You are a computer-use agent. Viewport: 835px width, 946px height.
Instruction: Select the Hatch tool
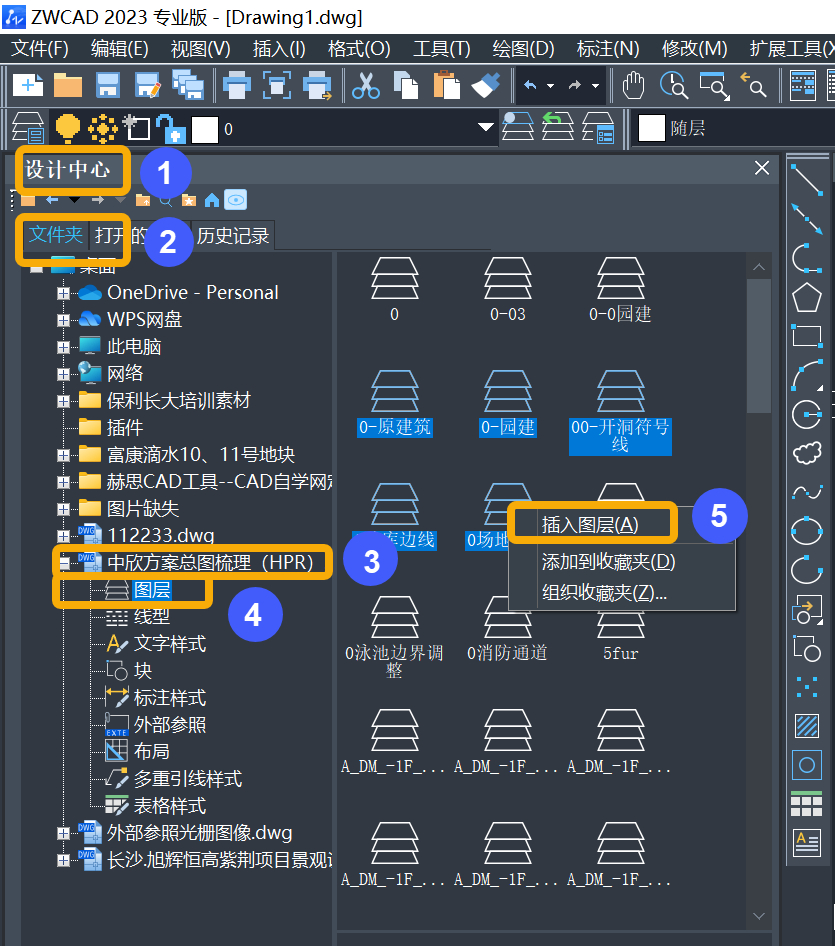[x=807, y=726]
